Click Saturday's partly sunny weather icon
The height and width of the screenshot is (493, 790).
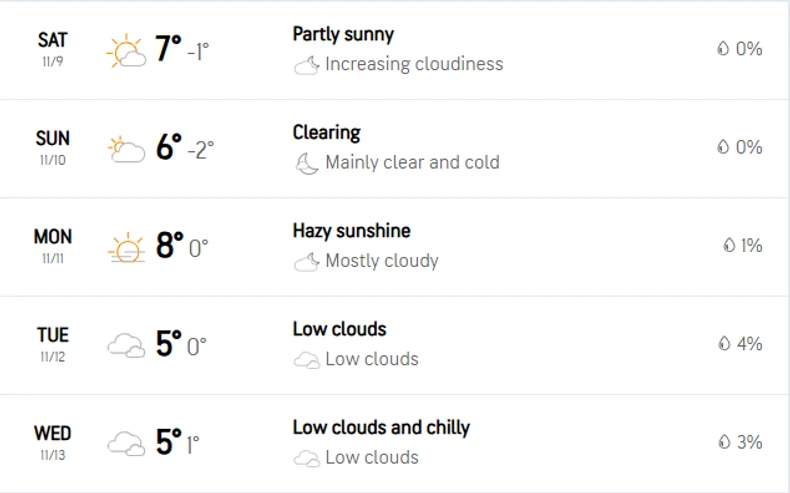(126, 50)
